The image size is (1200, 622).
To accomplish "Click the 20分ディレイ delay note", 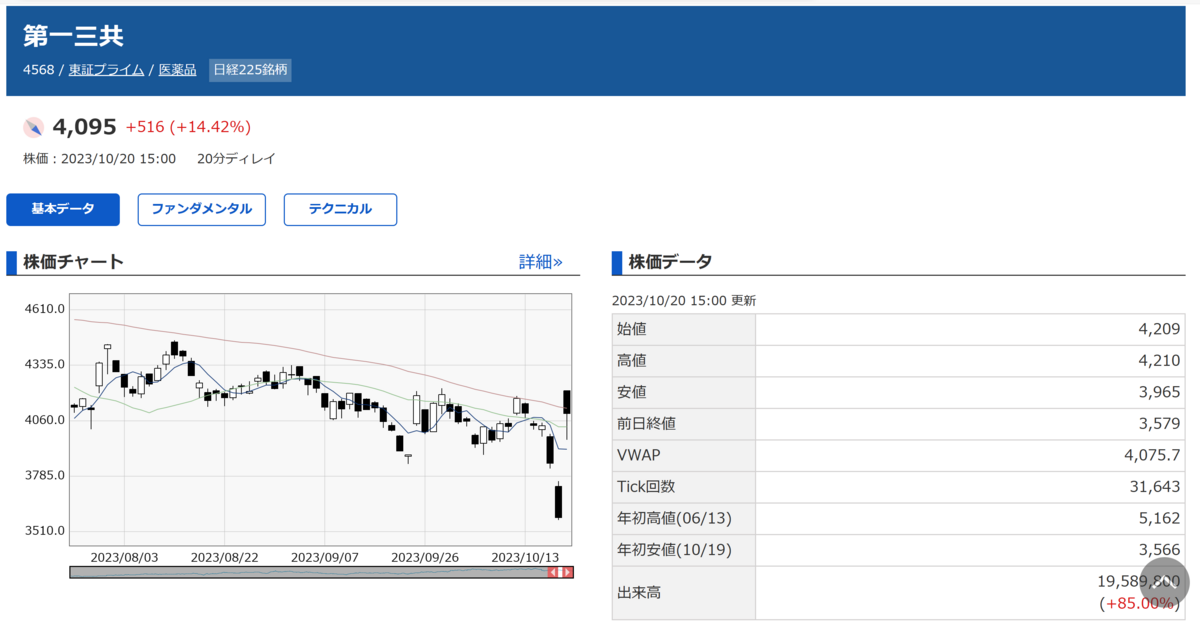I will [236, 159].
